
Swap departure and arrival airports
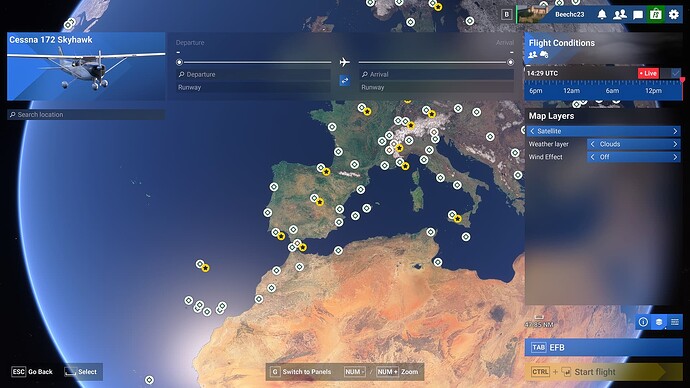(x=345, y=81)
